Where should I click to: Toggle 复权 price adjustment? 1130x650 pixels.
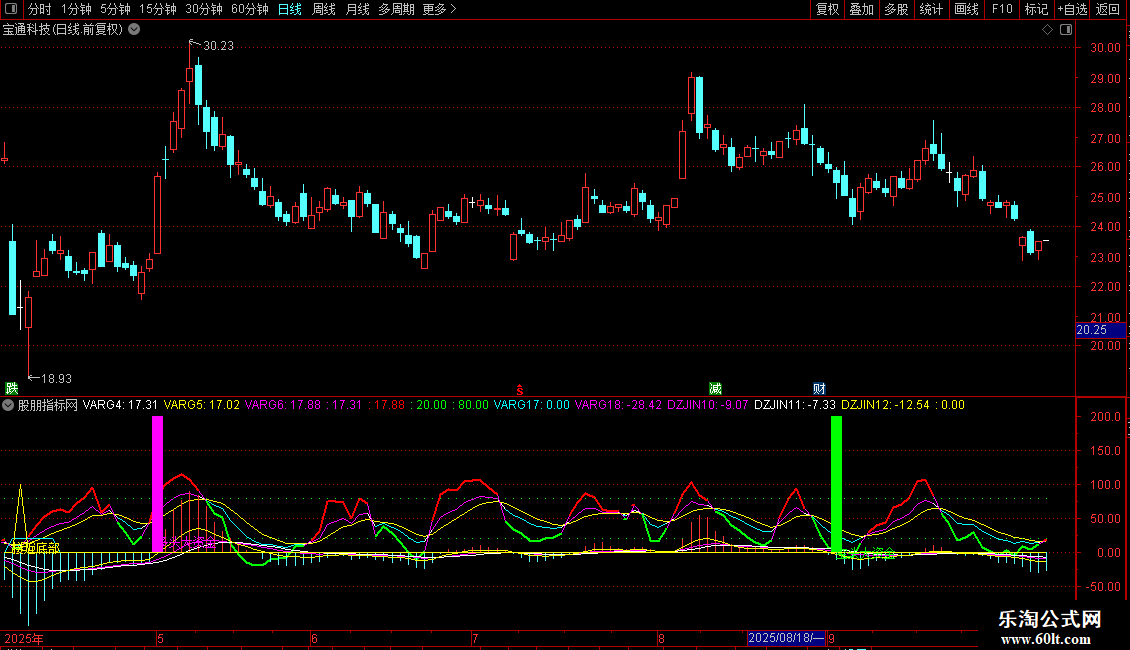827,9
